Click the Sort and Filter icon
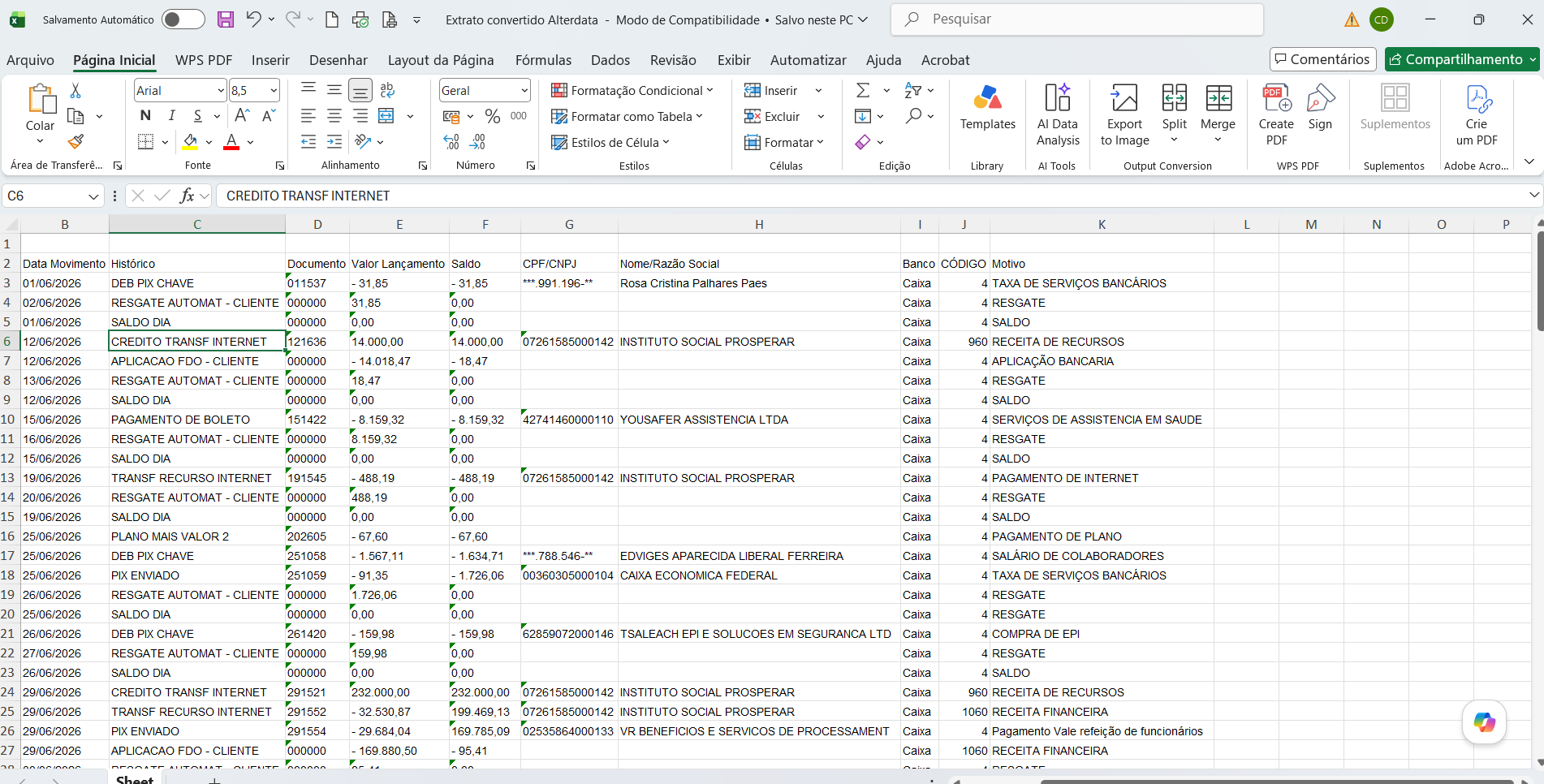 click(x=913, y=90)
